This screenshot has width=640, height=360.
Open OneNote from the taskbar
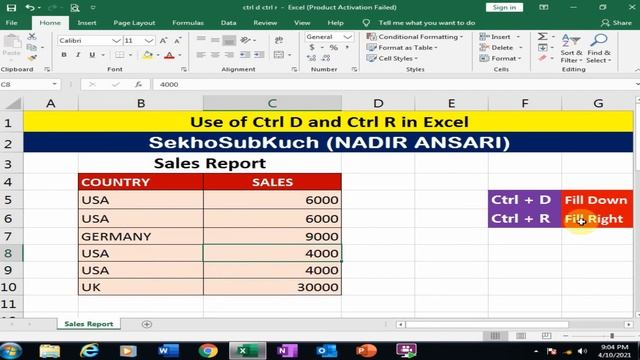(287, 351)
